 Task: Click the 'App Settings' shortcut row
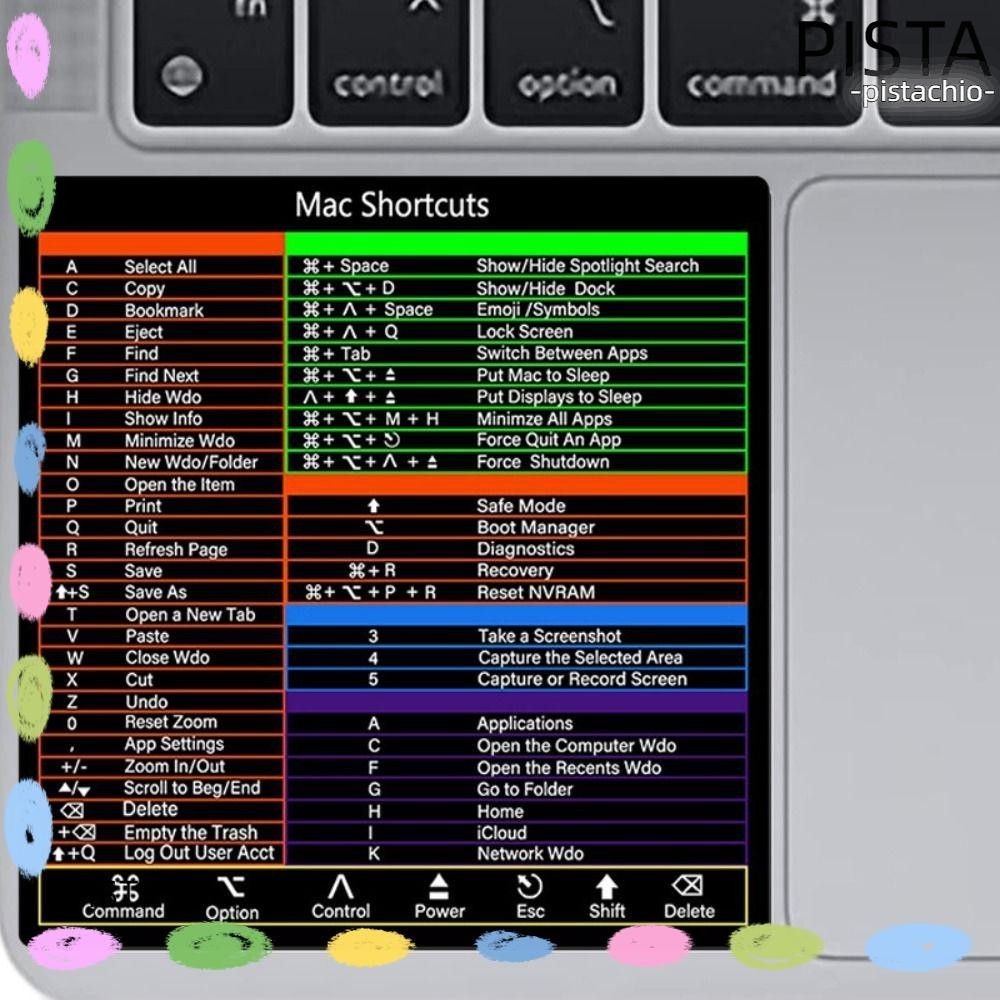pos(162,744)
